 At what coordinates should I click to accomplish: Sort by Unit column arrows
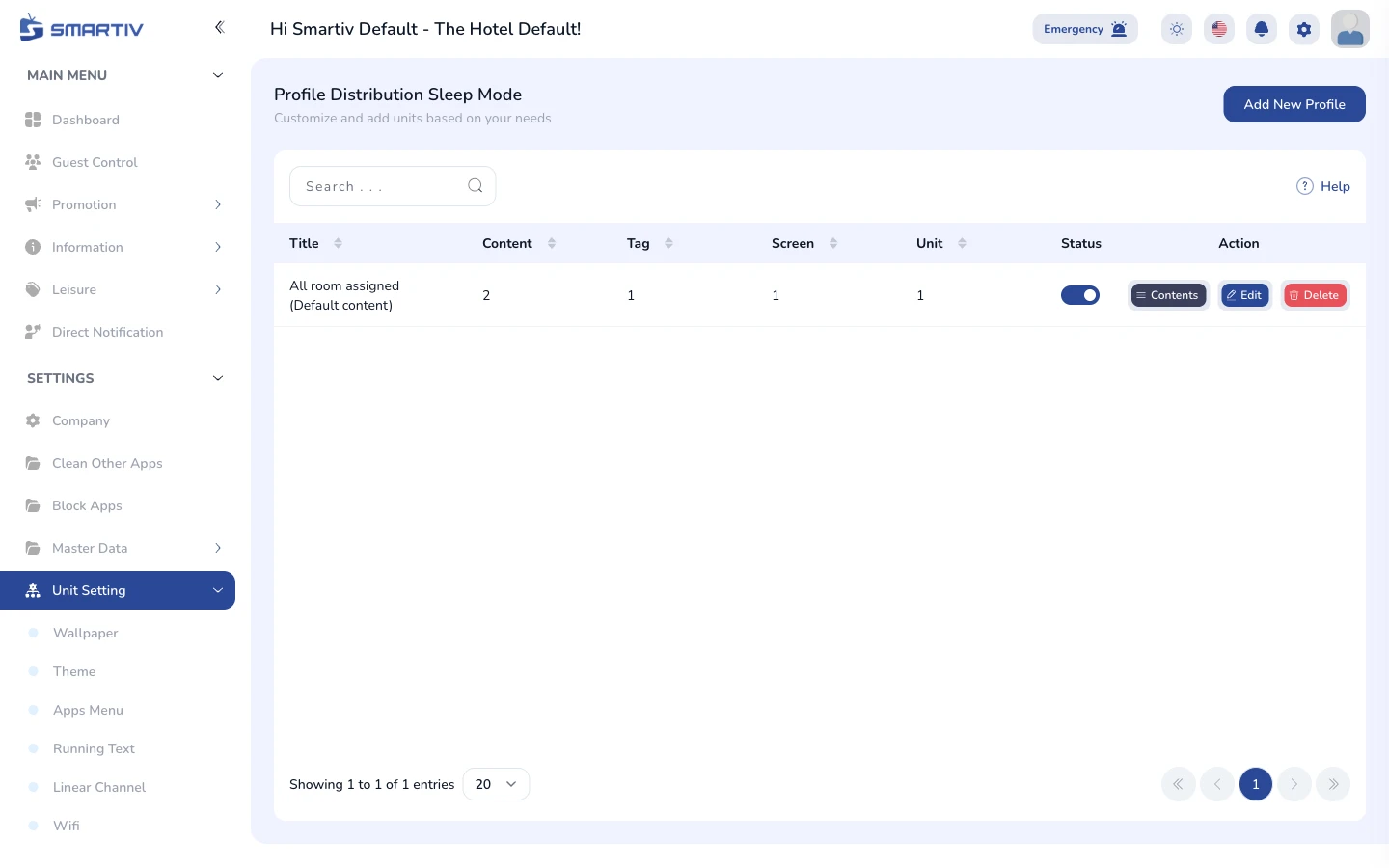963,243
